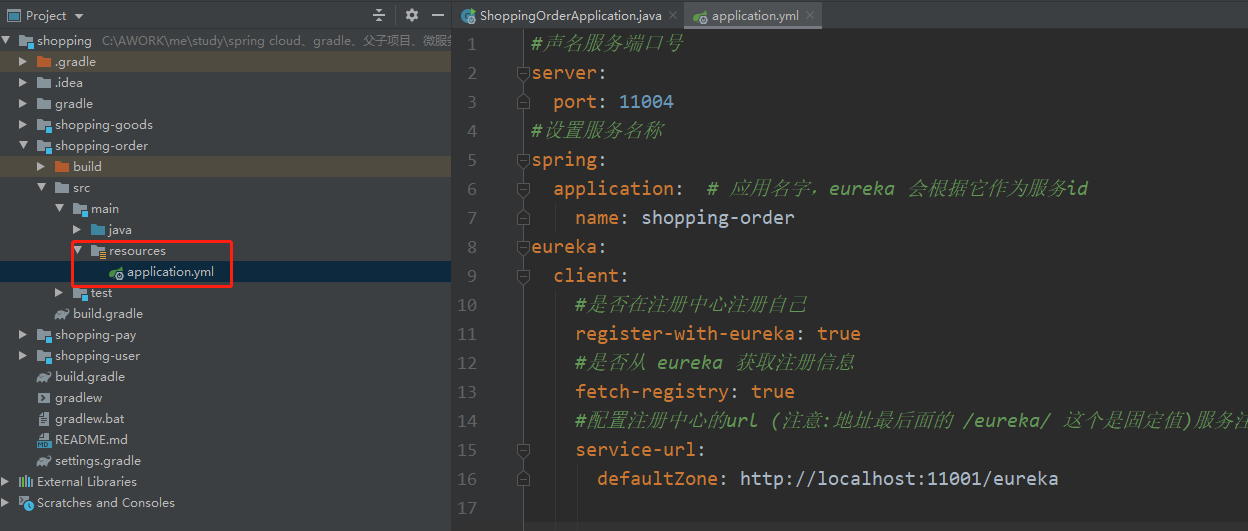
Task: Hide the Project tool window
Action: click(x=438, y=15)
